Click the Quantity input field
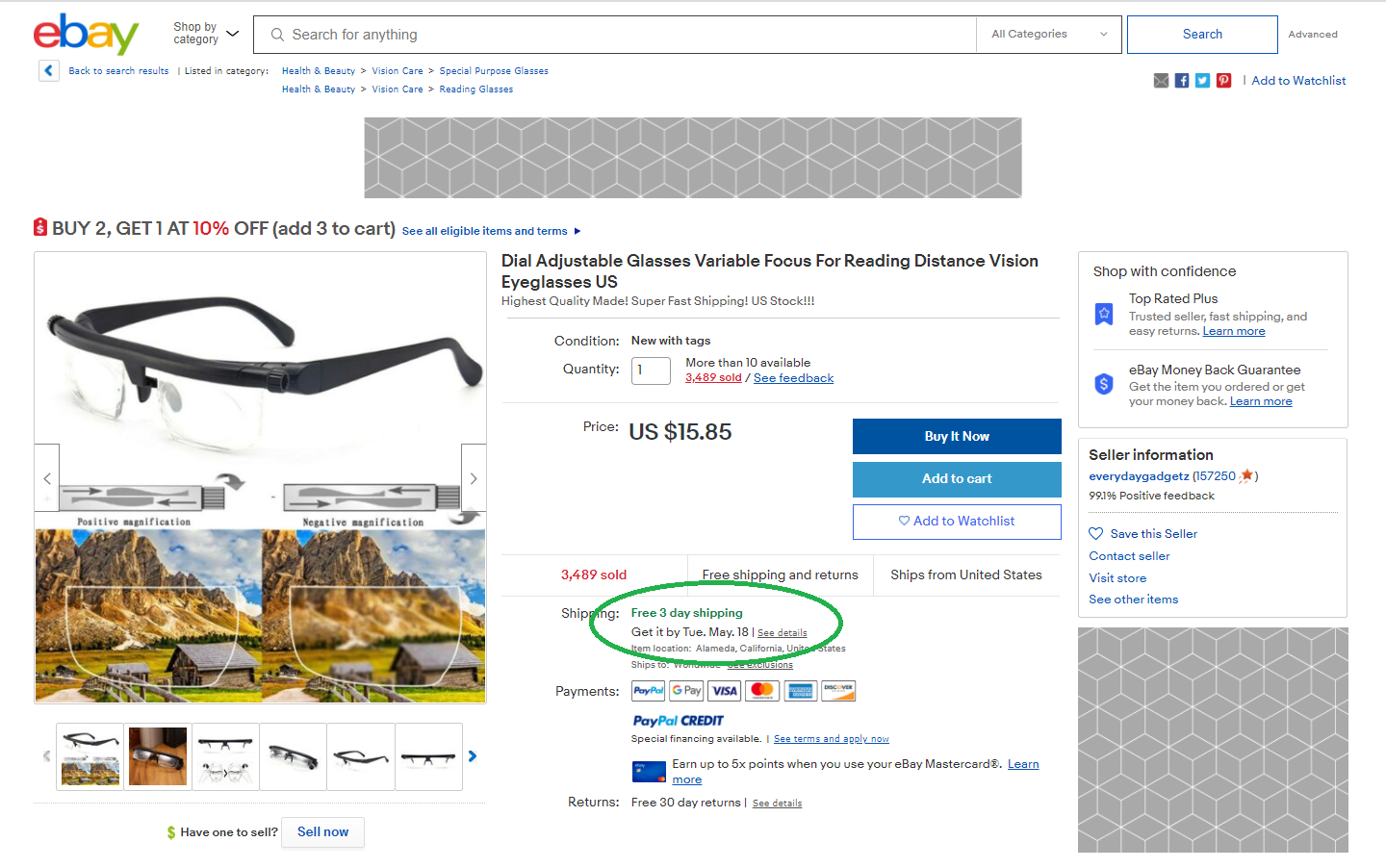 pos(651,370)
